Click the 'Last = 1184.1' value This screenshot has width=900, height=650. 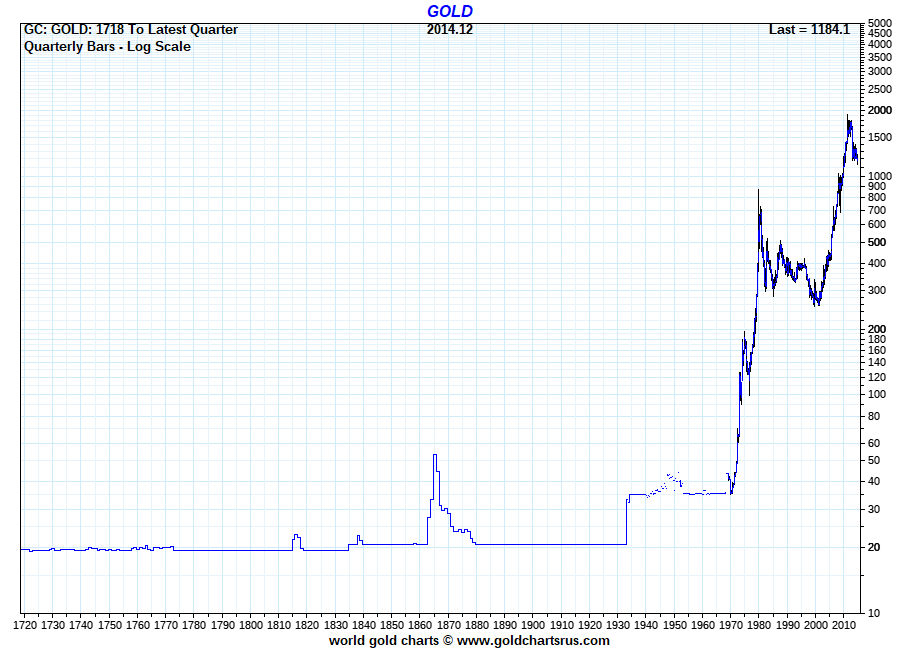(x=809, y=30)
